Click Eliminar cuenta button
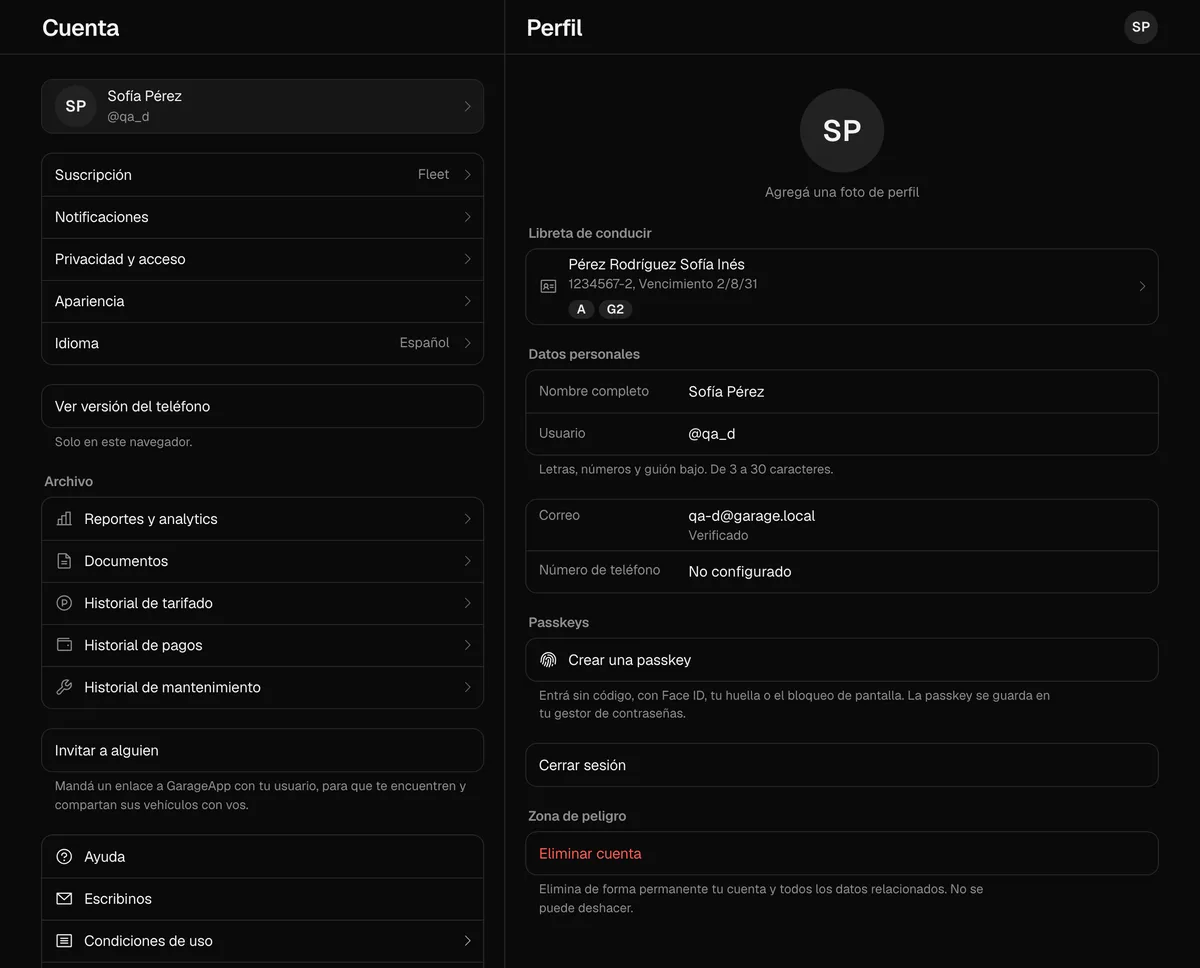Viewport: 1200px width, 968px height. (842, 854)
